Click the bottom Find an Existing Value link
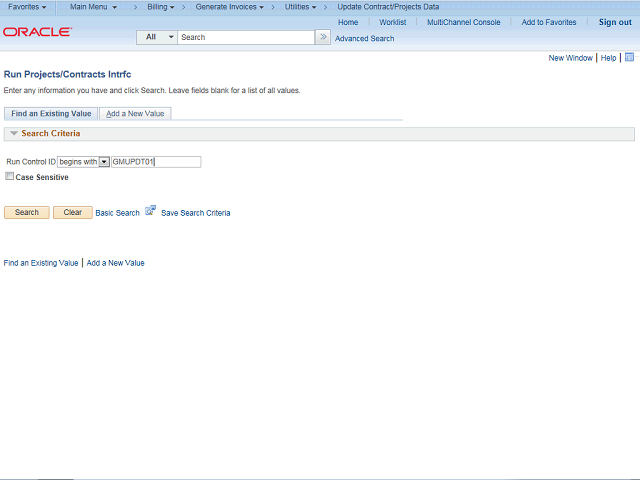This screenshot has width=640, height=480. [41, 263]
